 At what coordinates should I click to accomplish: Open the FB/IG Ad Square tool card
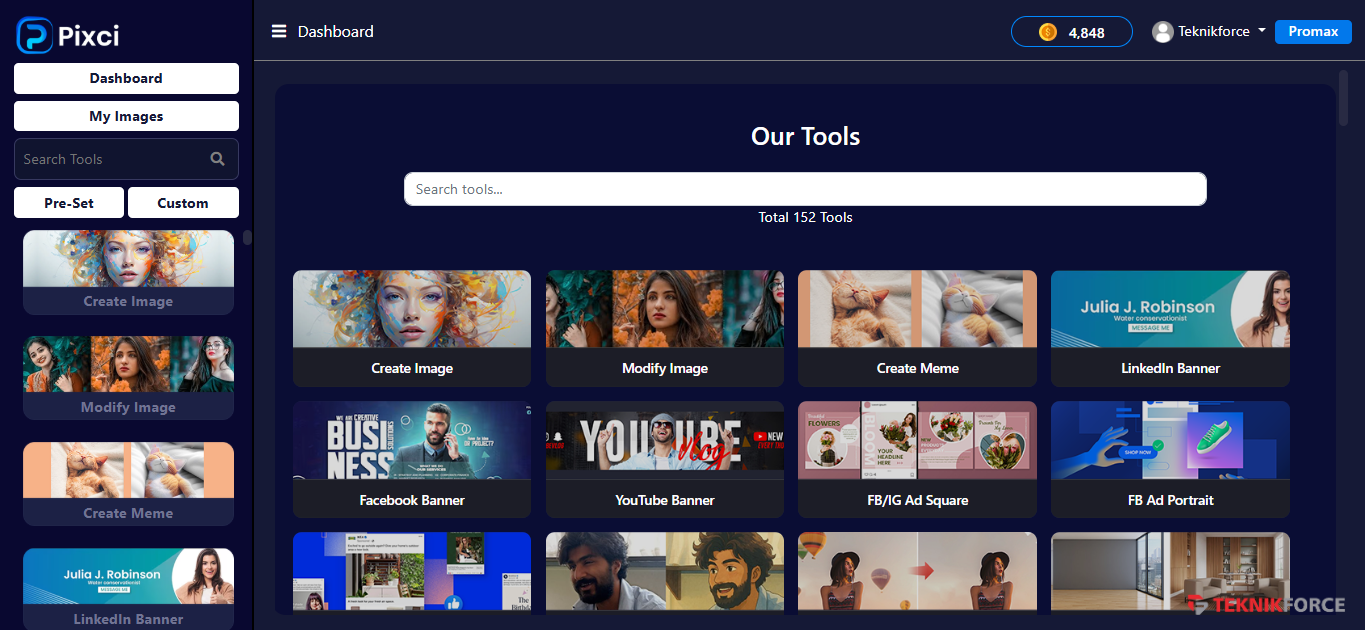point(917,460)
